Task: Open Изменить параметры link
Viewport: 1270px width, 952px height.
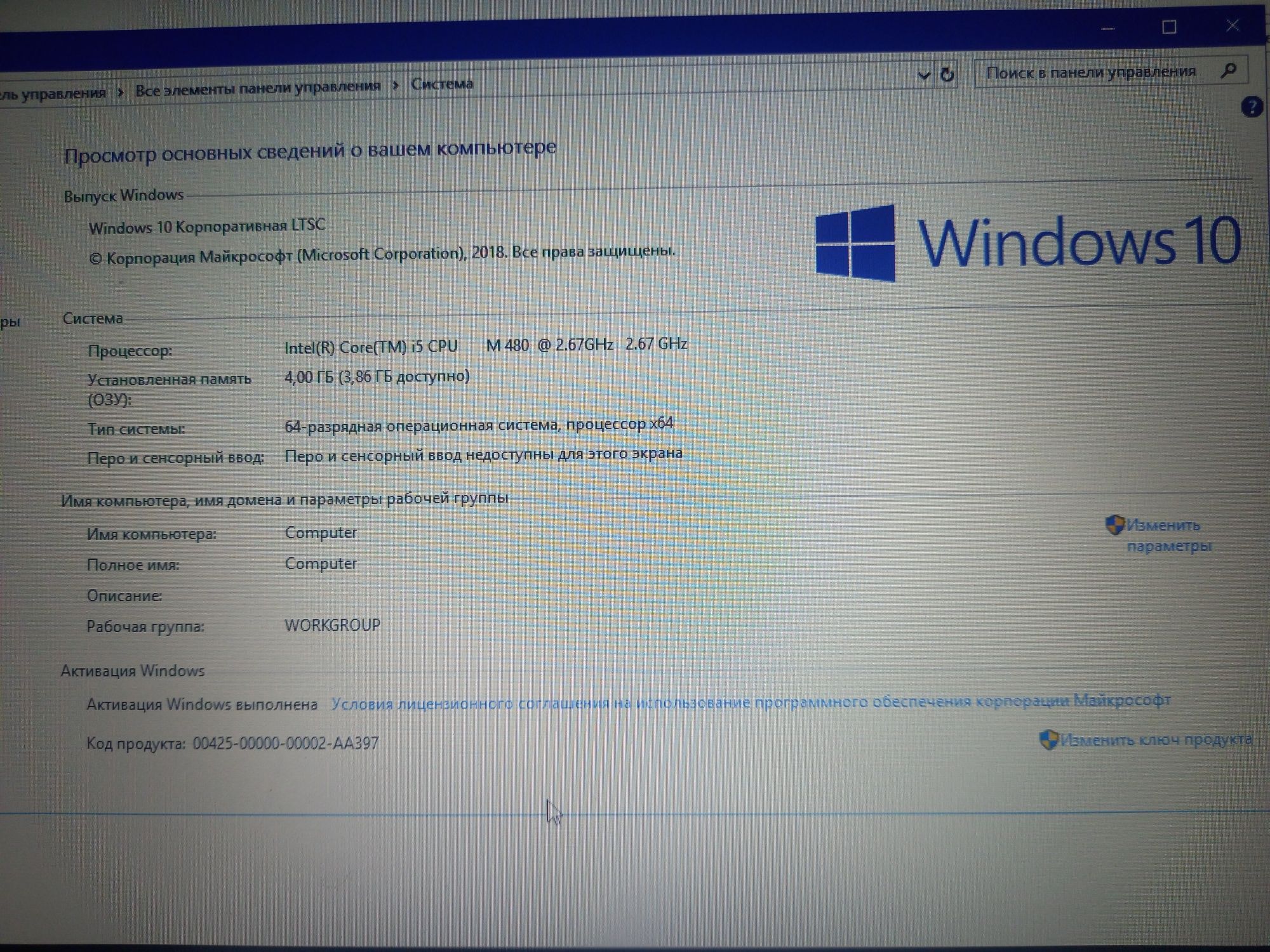Action: pos(1169,535)
